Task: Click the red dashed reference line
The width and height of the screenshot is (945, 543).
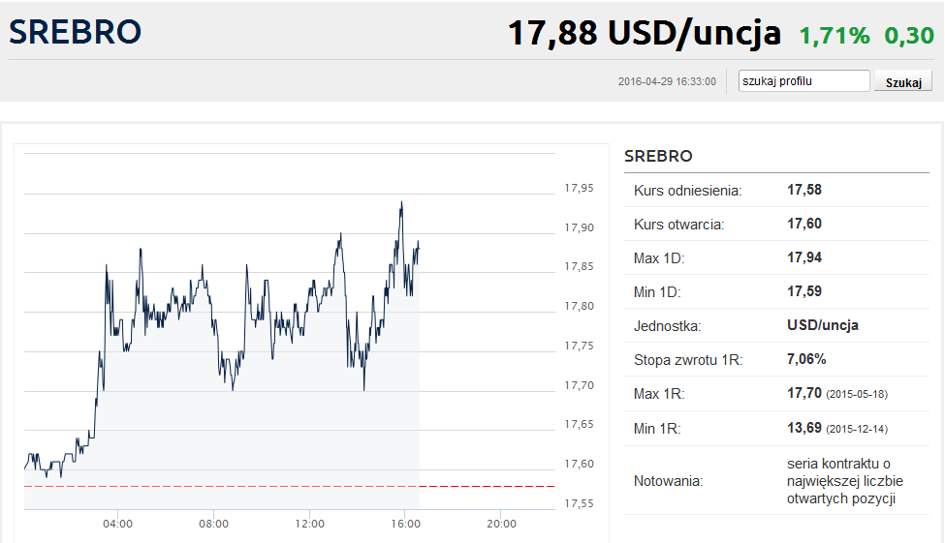Action: [289, 486]
